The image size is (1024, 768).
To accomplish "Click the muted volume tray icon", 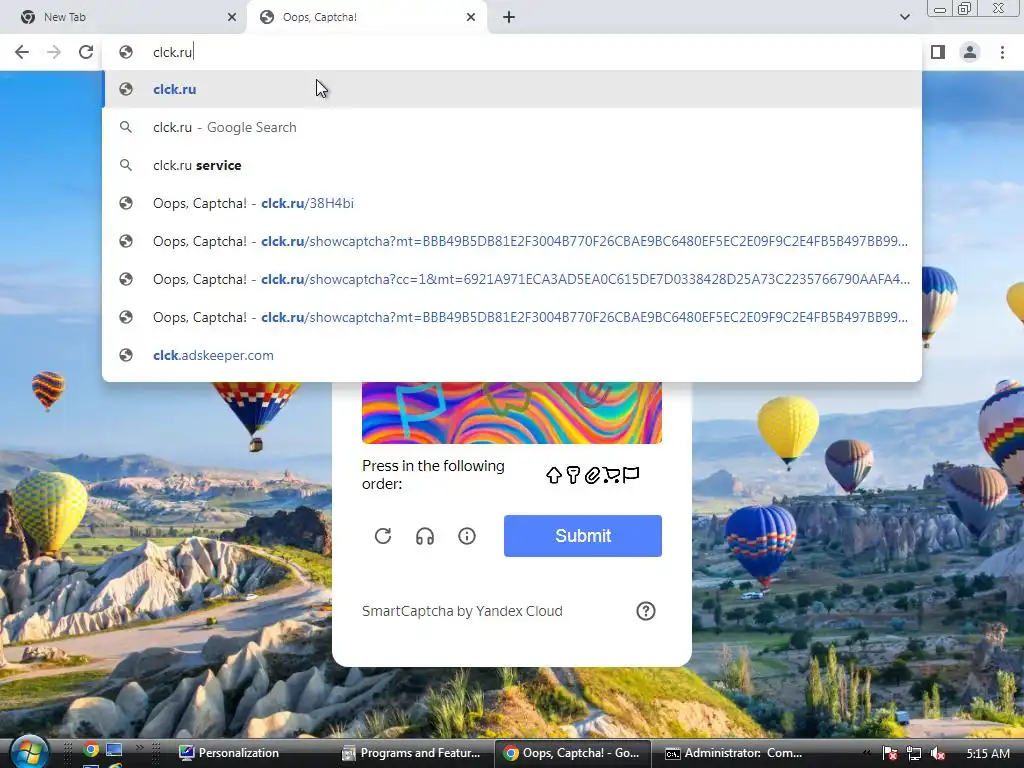I will (x=938, y=753).
